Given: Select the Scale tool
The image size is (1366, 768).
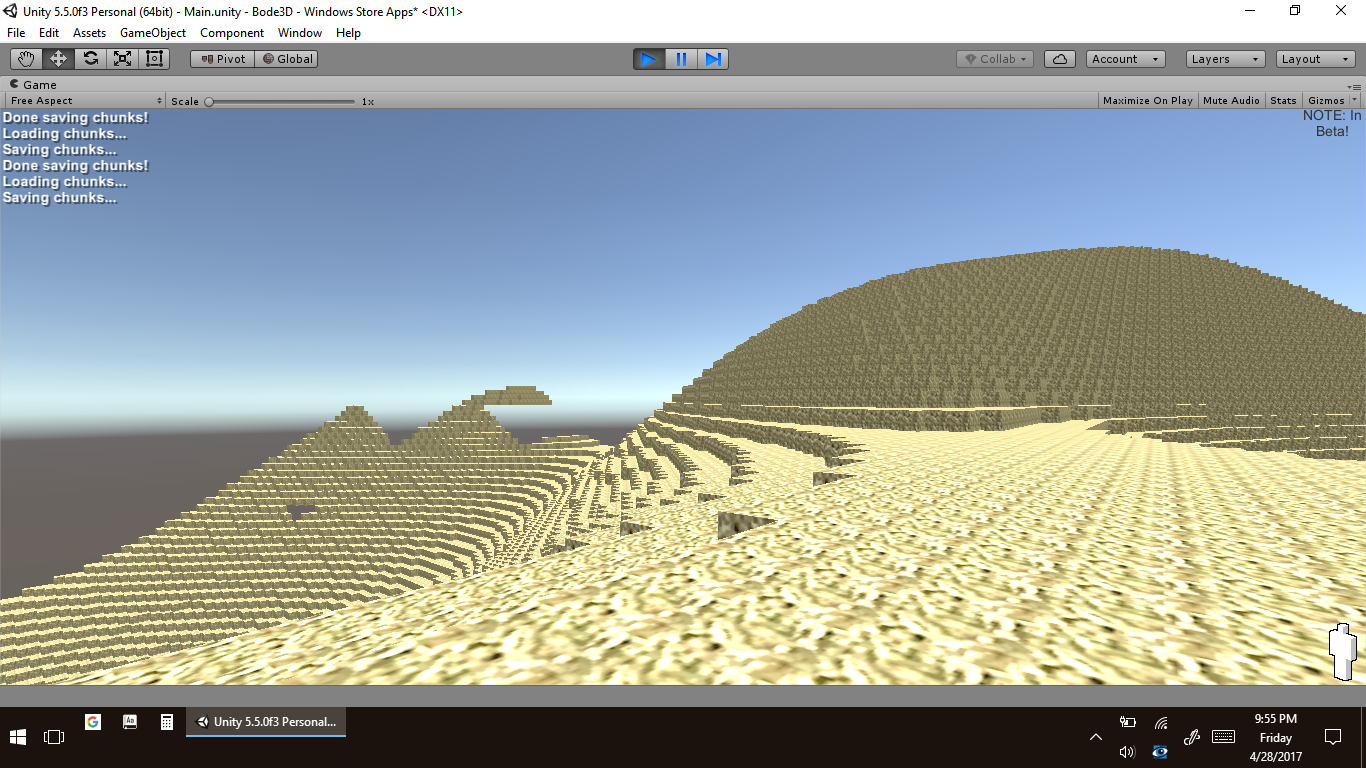Looking at the screenshot, I should pyautogui.click(x=122, y=59).
